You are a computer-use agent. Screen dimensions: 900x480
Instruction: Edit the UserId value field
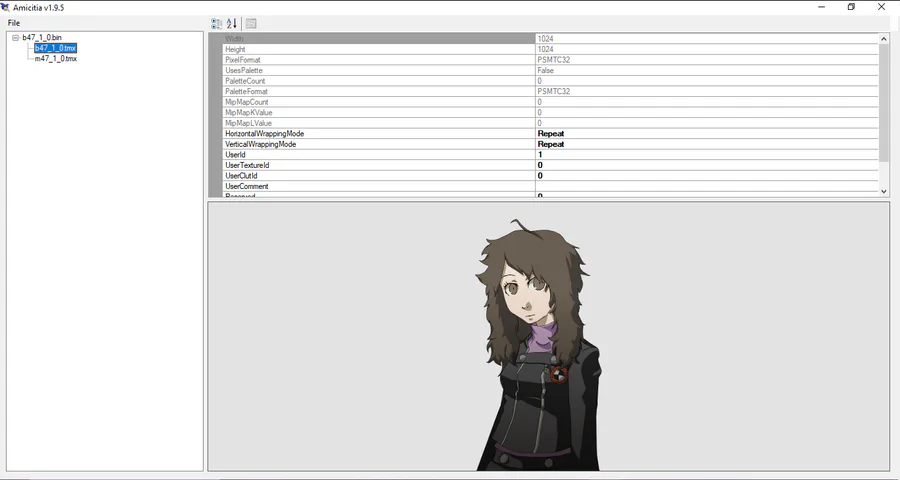(707, 154)
